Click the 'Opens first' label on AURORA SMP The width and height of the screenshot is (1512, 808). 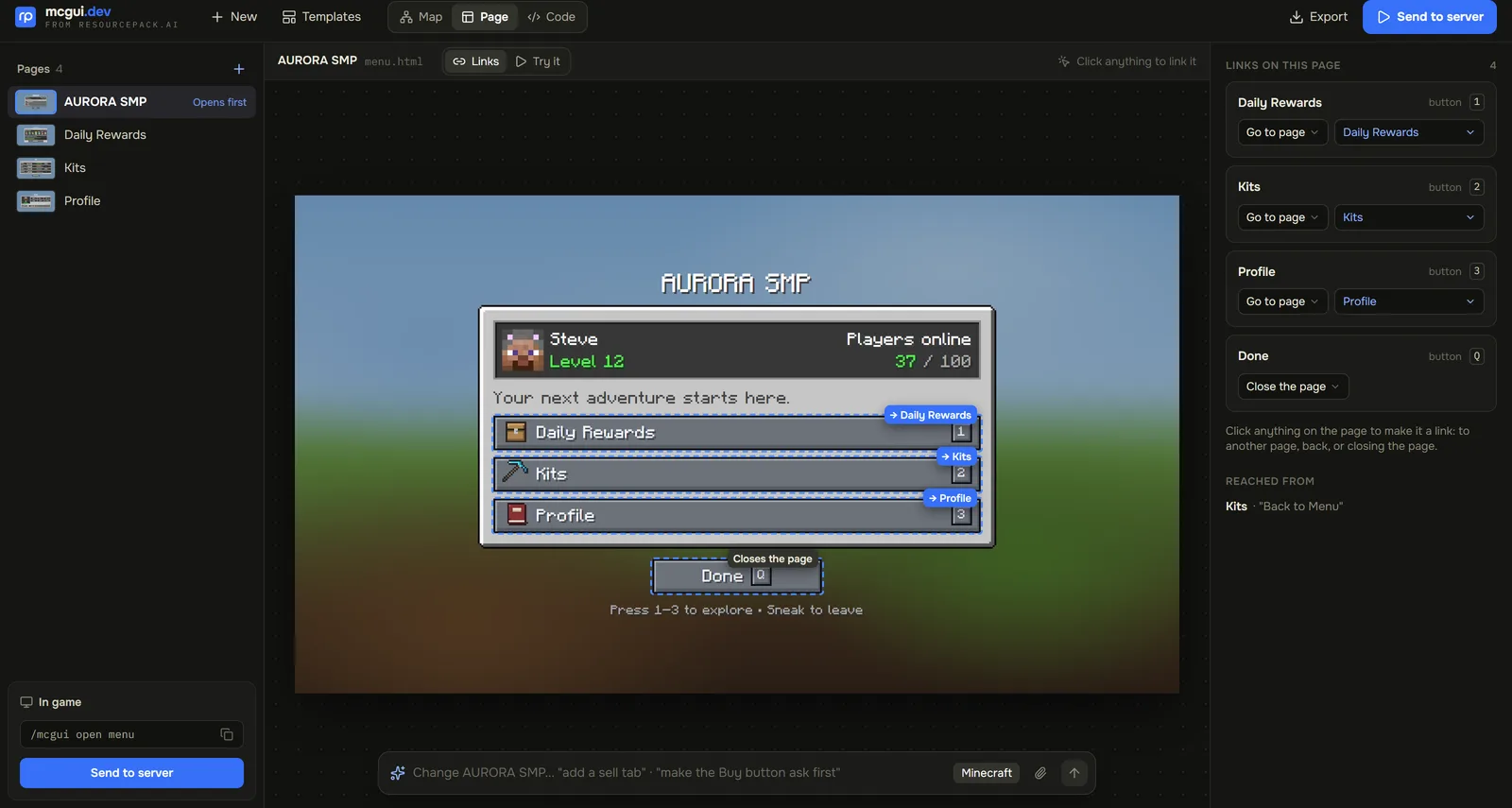point(219,102)
